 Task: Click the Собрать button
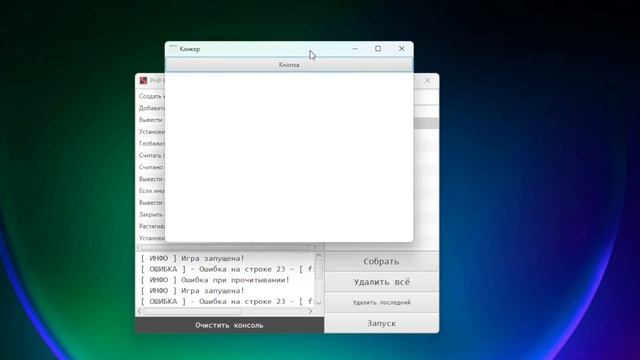click(382, 261)
